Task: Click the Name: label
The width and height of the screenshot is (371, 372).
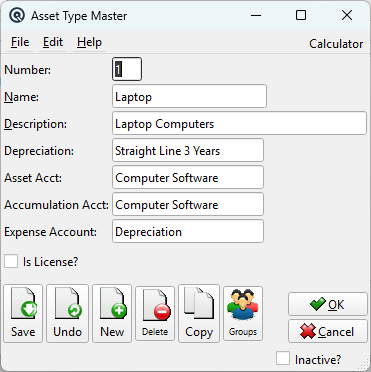Action: 22,97
